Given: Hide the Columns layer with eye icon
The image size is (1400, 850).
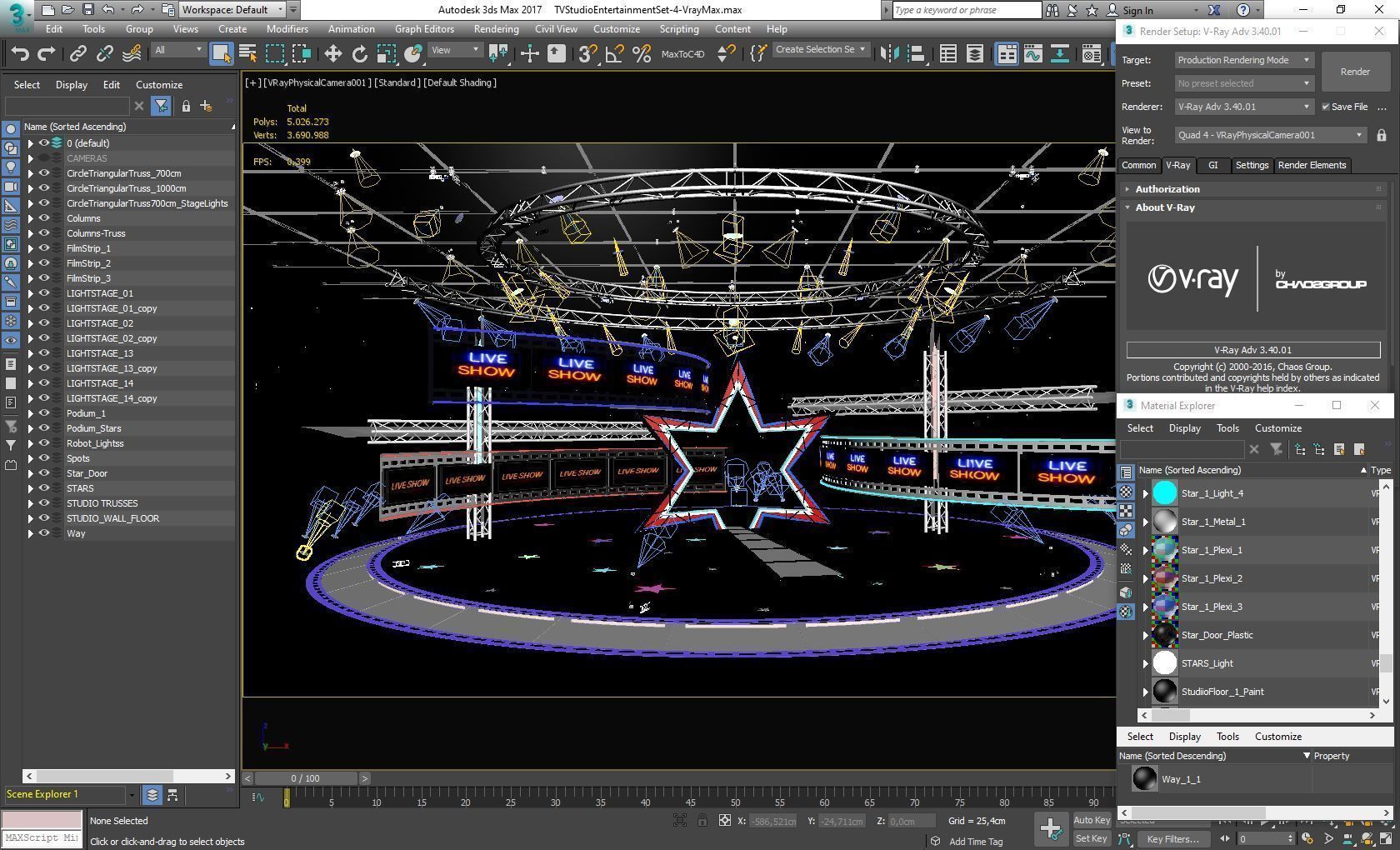Looking at the screenshot, I should 44,218.
